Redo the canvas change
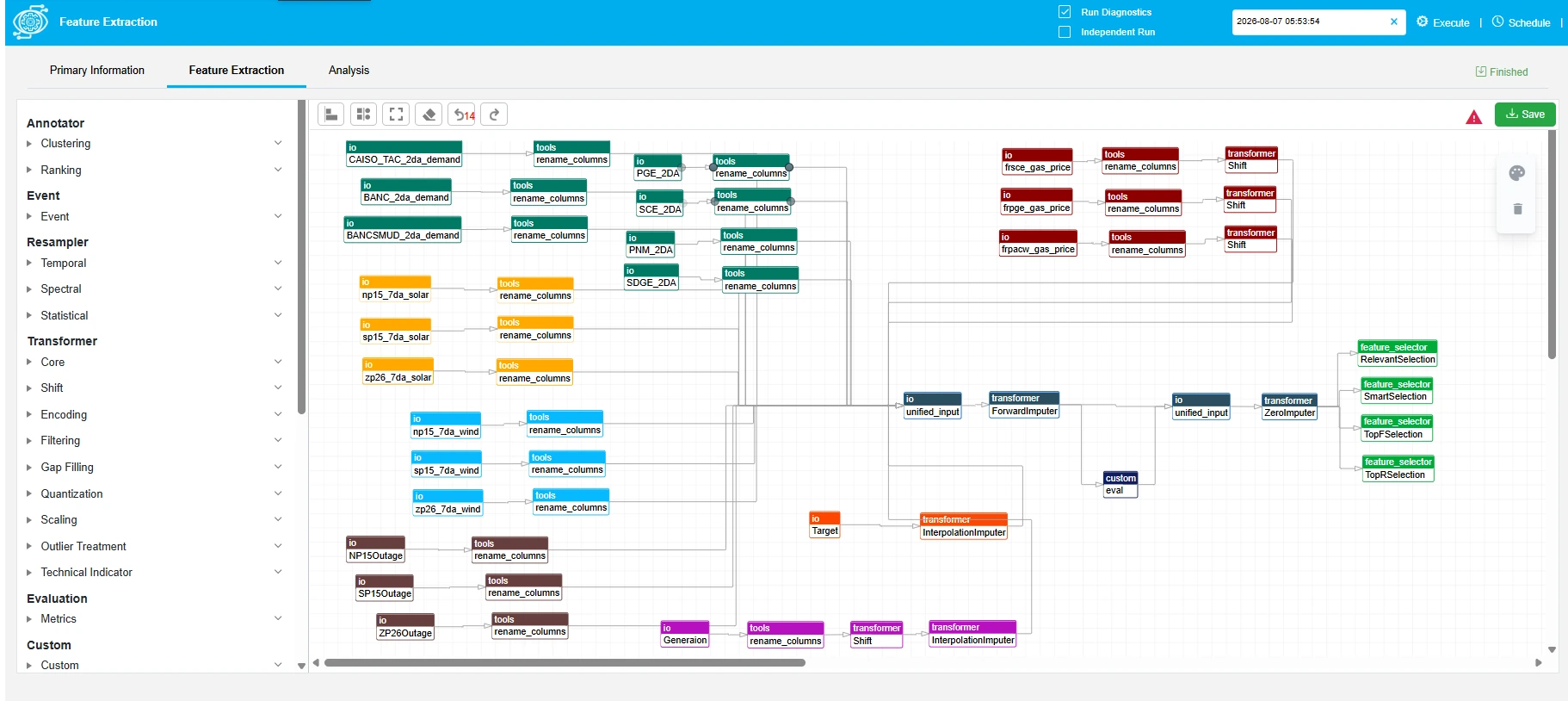The height and width of the screenshot is (701, 1568). [x=494, y=114]
